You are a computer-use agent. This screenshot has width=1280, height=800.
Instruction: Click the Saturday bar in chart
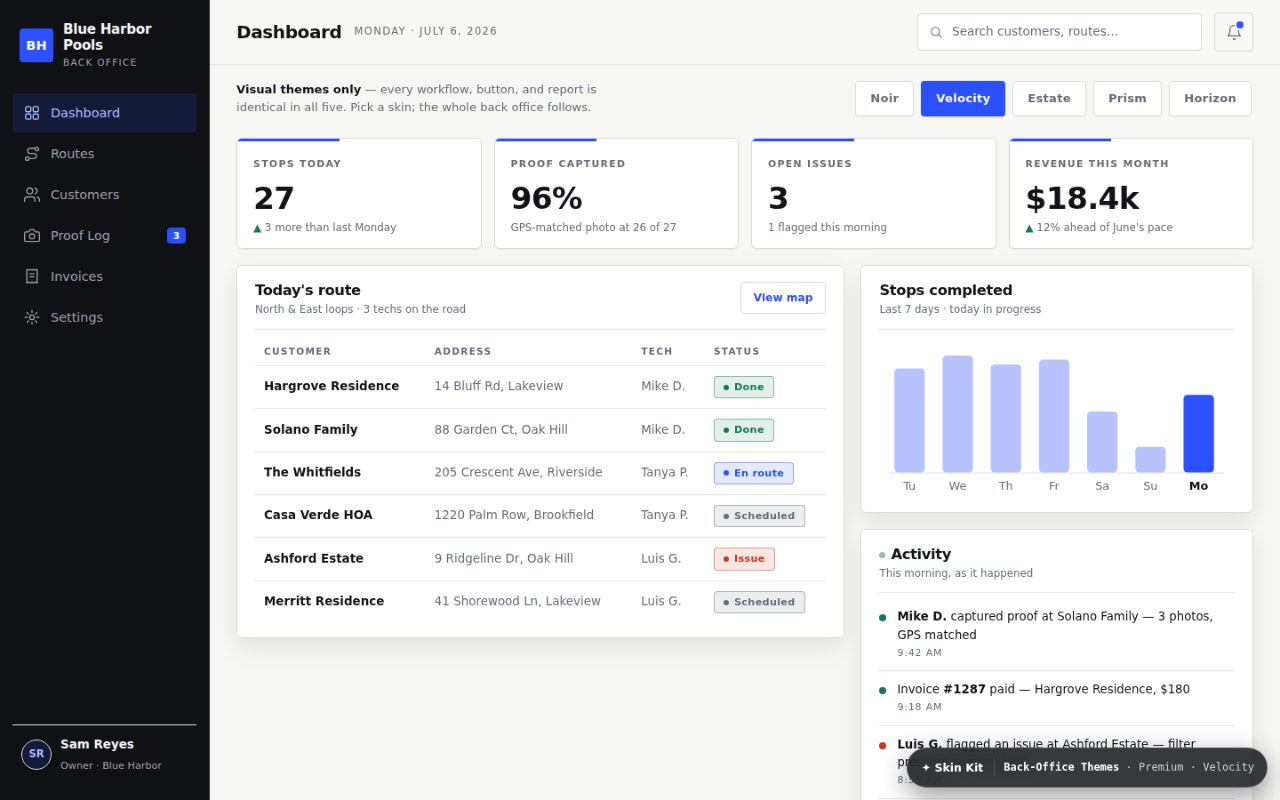click(x=1102, y=442)
